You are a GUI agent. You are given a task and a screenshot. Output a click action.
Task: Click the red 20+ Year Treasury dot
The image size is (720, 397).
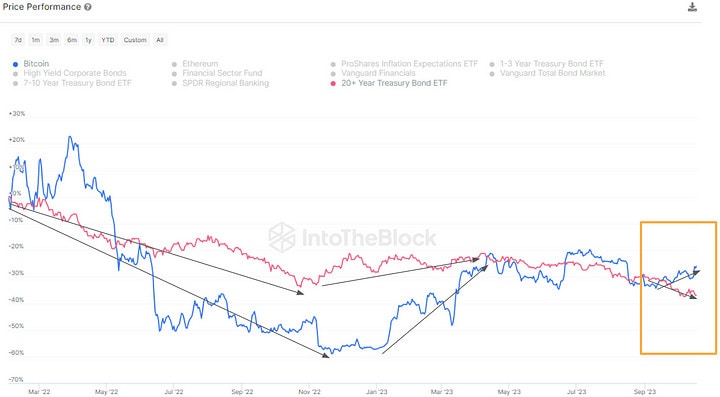[333, 84]
